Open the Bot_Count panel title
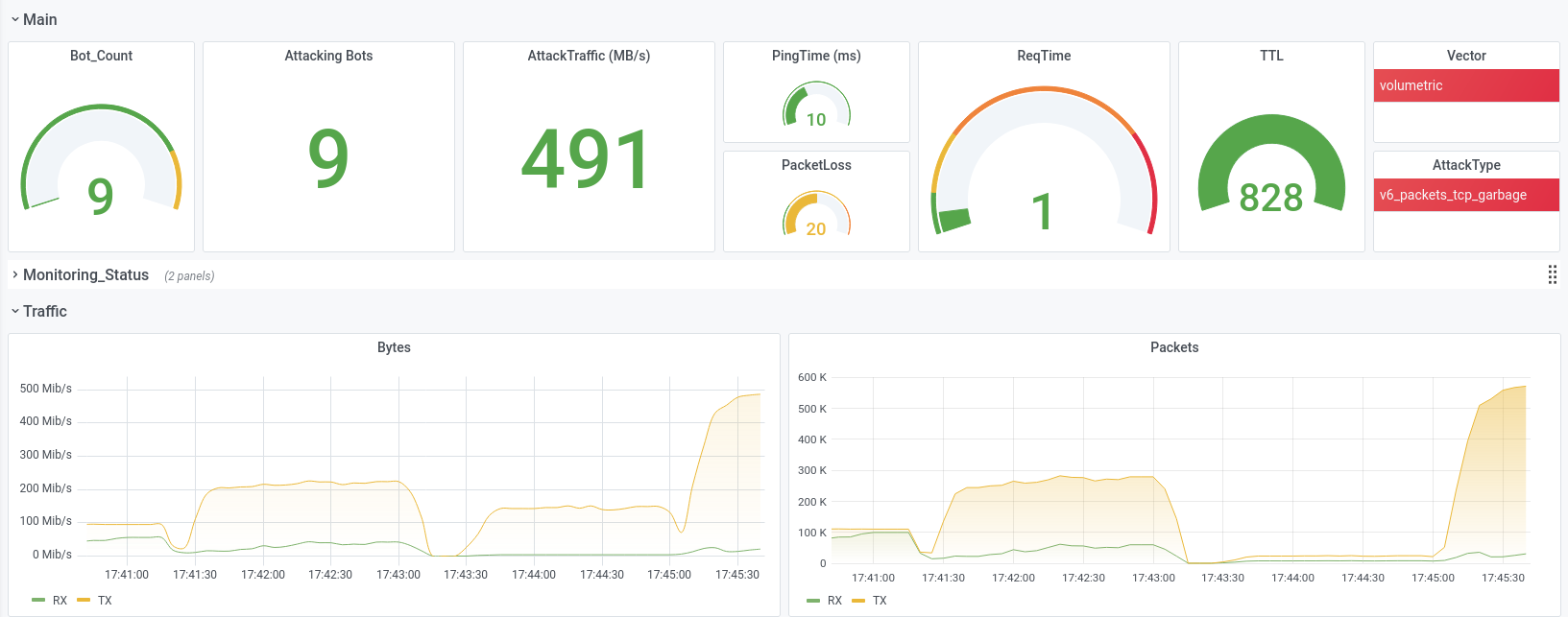 pyautogui.click(x=101, y=56)
